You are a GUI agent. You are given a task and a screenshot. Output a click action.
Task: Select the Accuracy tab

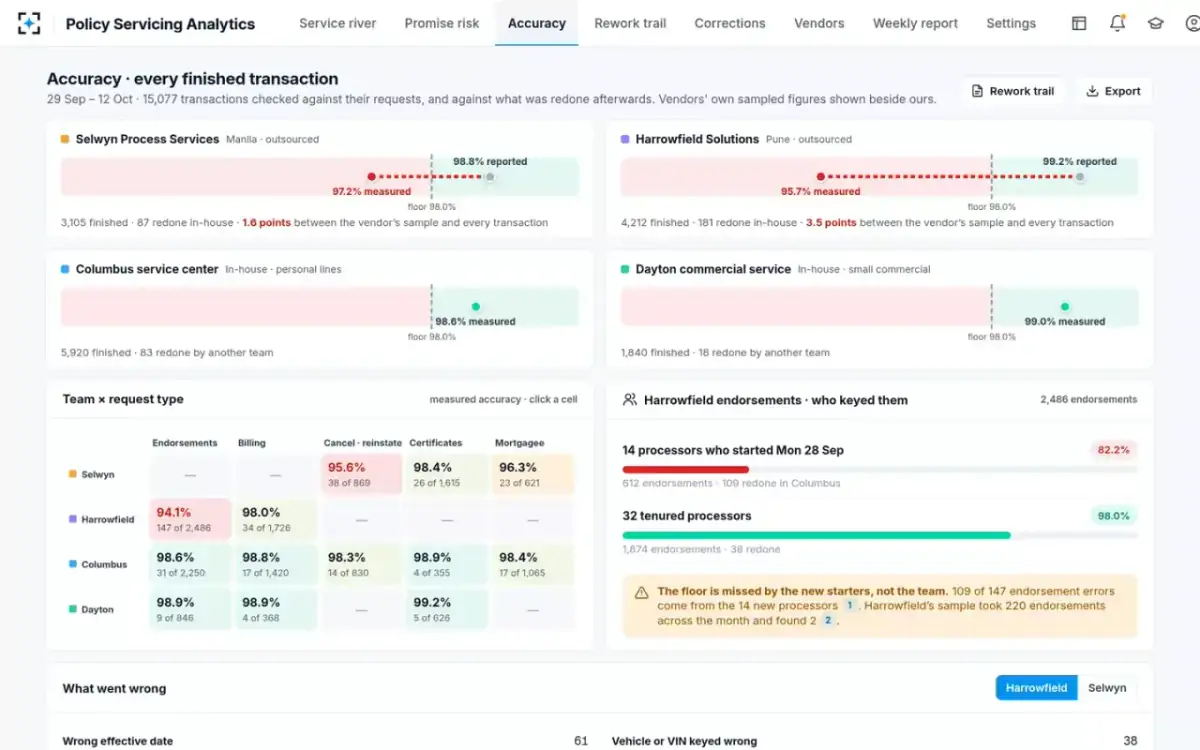[x=537, y=23]
